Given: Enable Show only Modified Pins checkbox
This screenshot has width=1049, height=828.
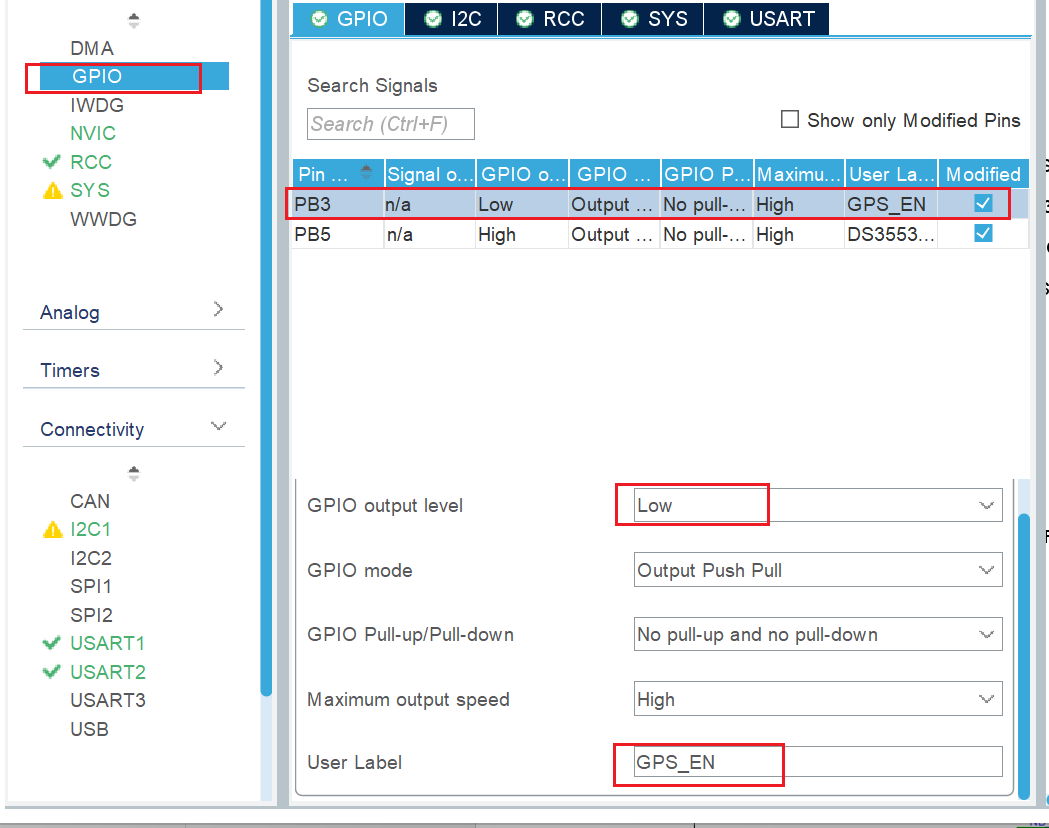Looking at the screenshot, I should point(790,120).
